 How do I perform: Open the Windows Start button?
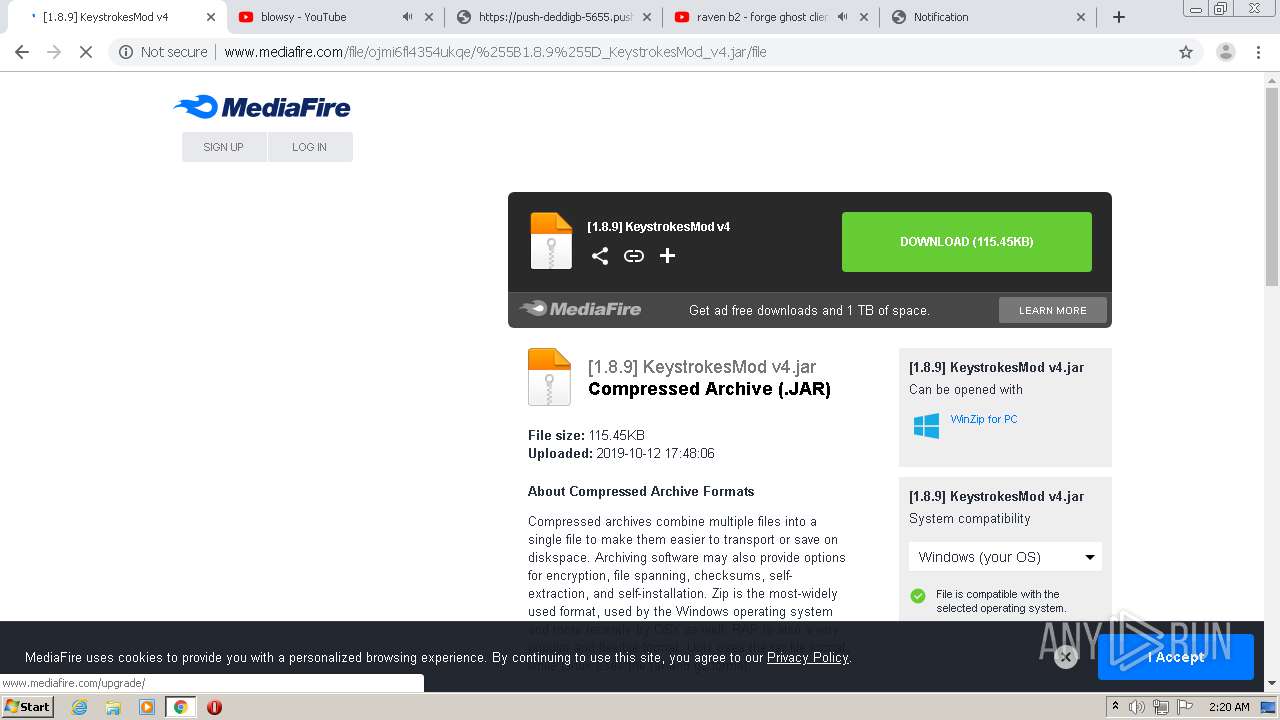click(x=28, y=707)
